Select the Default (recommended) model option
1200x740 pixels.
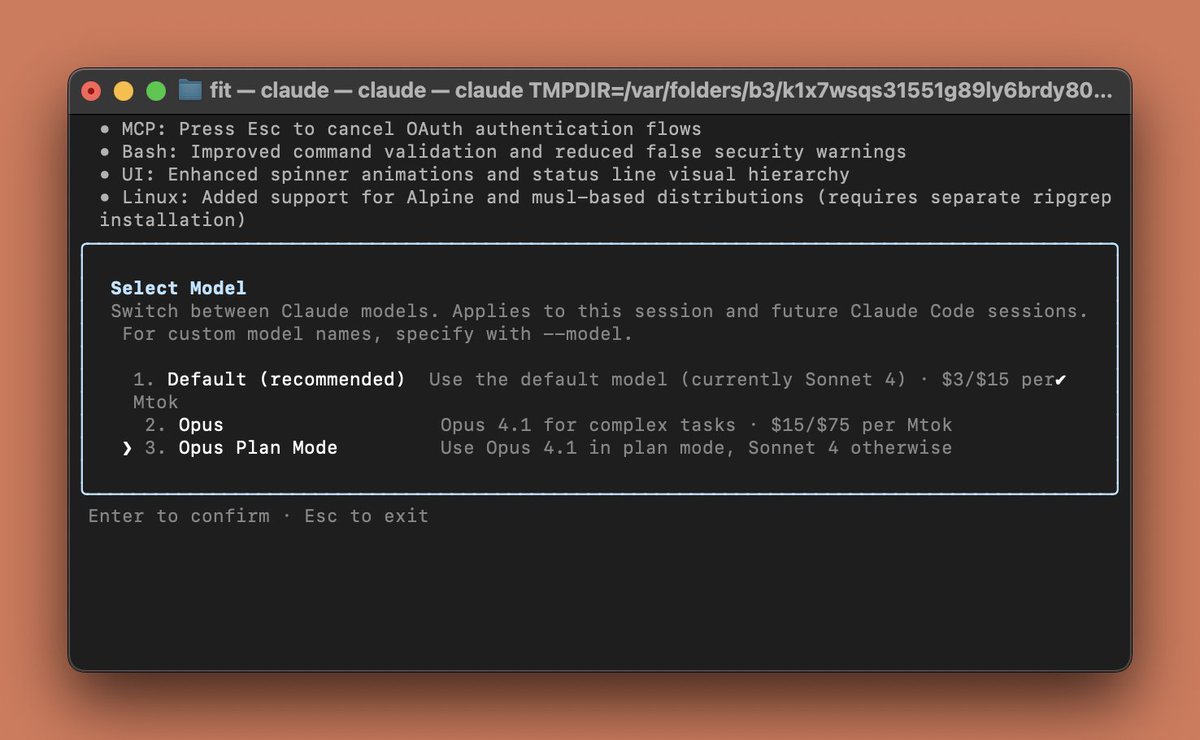(x=287, y=379)
